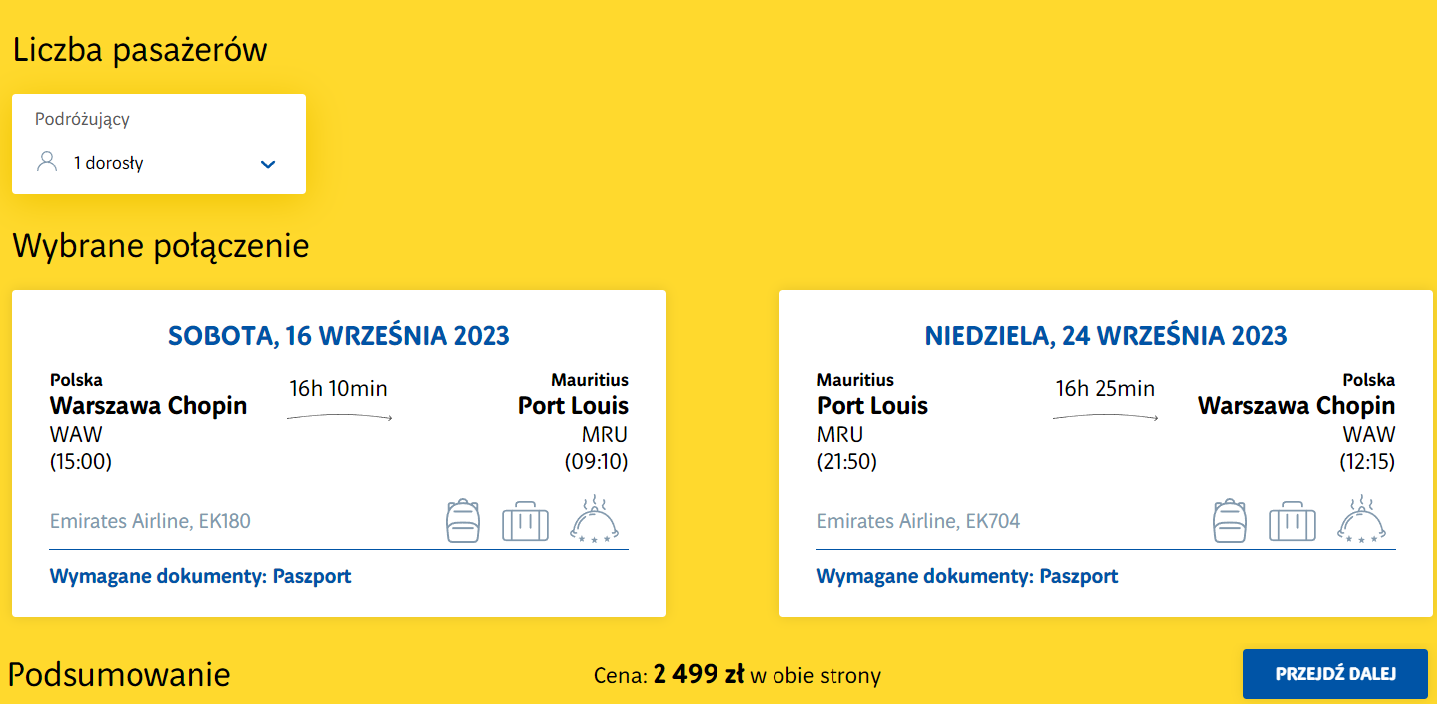Expand the passengers dropdown chevron

pos(268,164)
